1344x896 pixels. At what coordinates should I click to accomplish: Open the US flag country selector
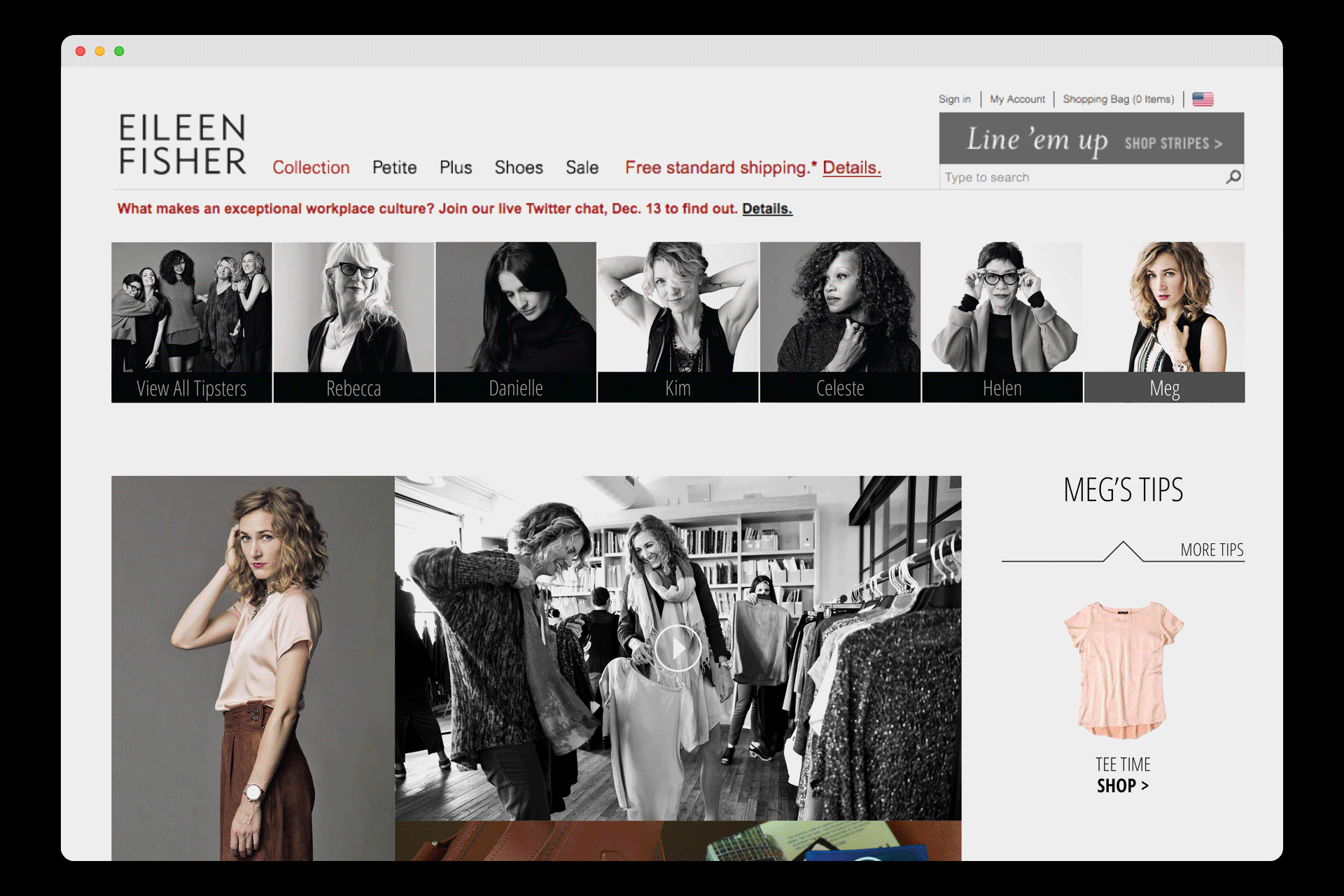1203,99
